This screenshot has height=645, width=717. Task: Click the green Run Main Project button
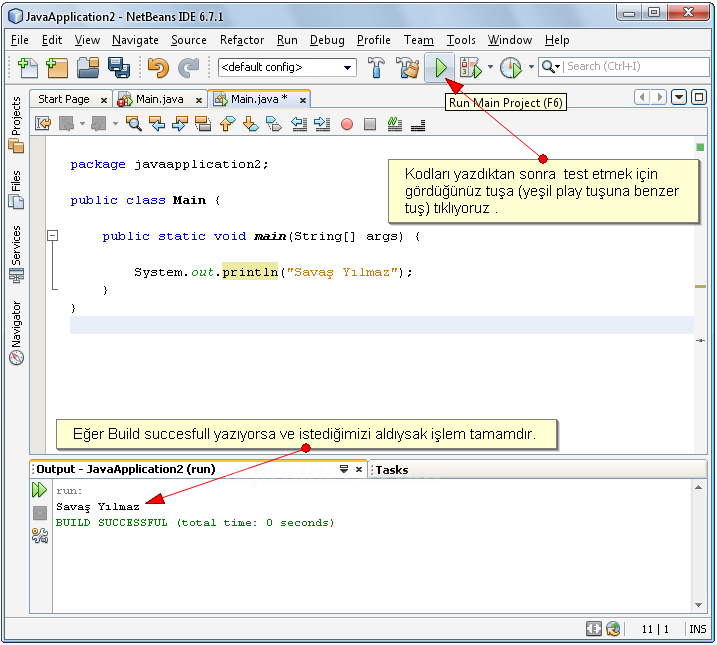tap(440, 68)
